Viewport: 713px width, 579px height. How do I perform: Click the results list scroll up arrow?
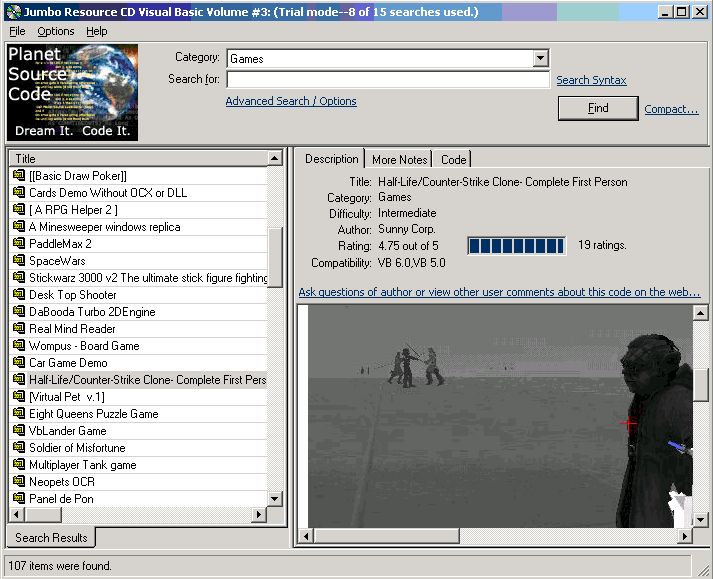275,158
